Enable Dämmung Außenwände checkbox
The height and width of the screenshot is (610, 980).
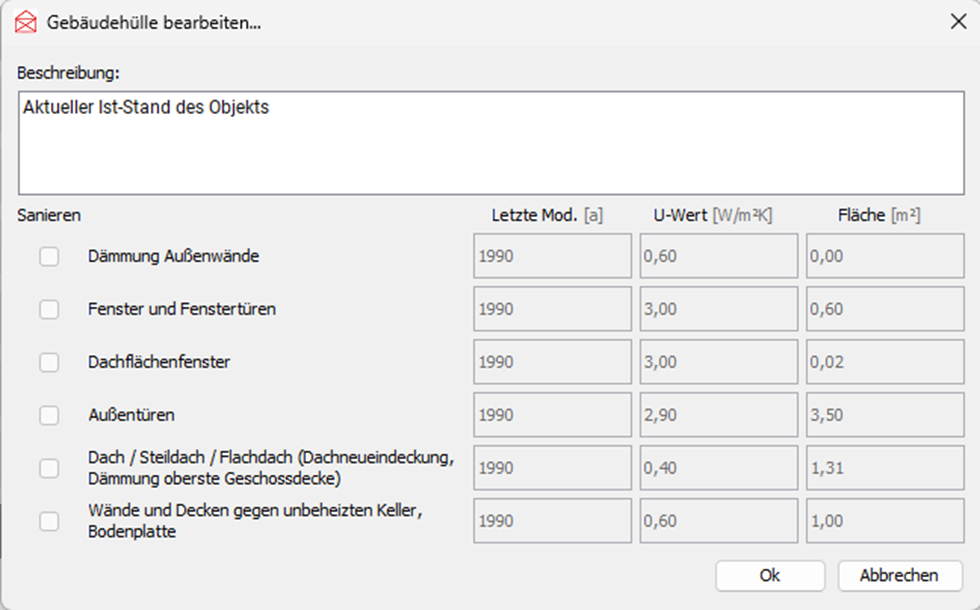coord(49,257)
